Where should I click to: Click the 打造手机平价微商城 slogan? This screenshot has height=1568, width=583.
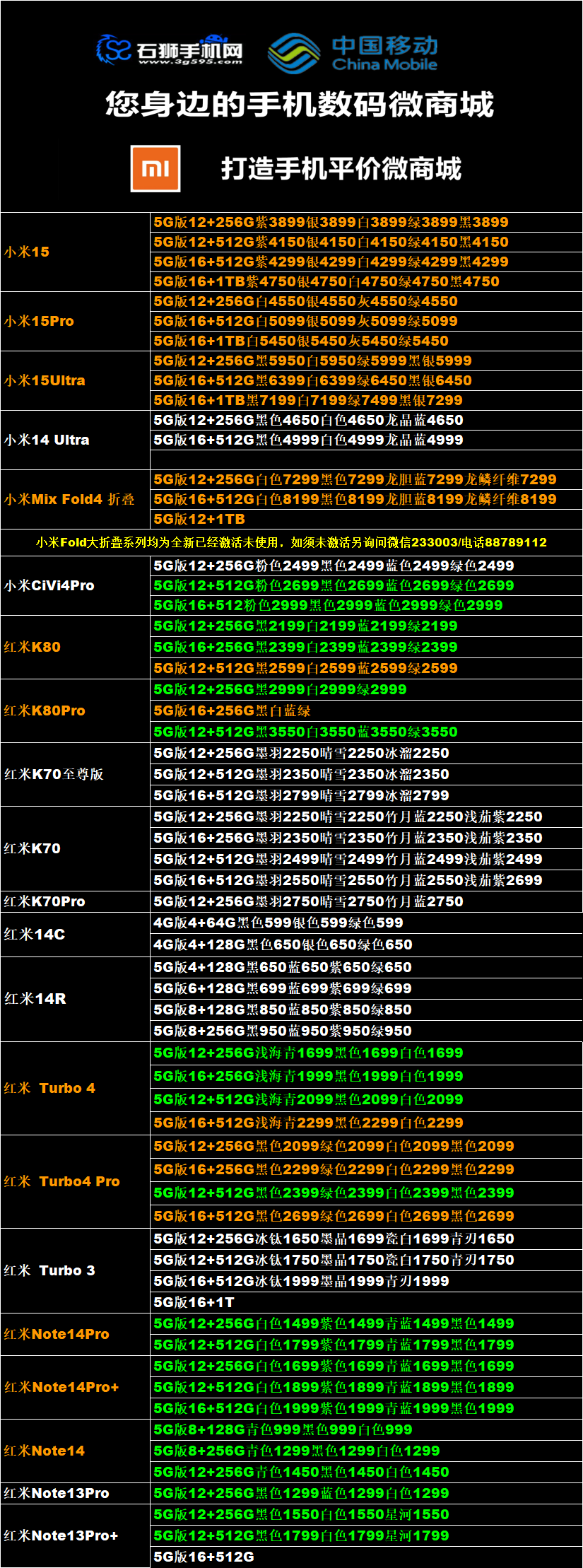click(341, 169)
